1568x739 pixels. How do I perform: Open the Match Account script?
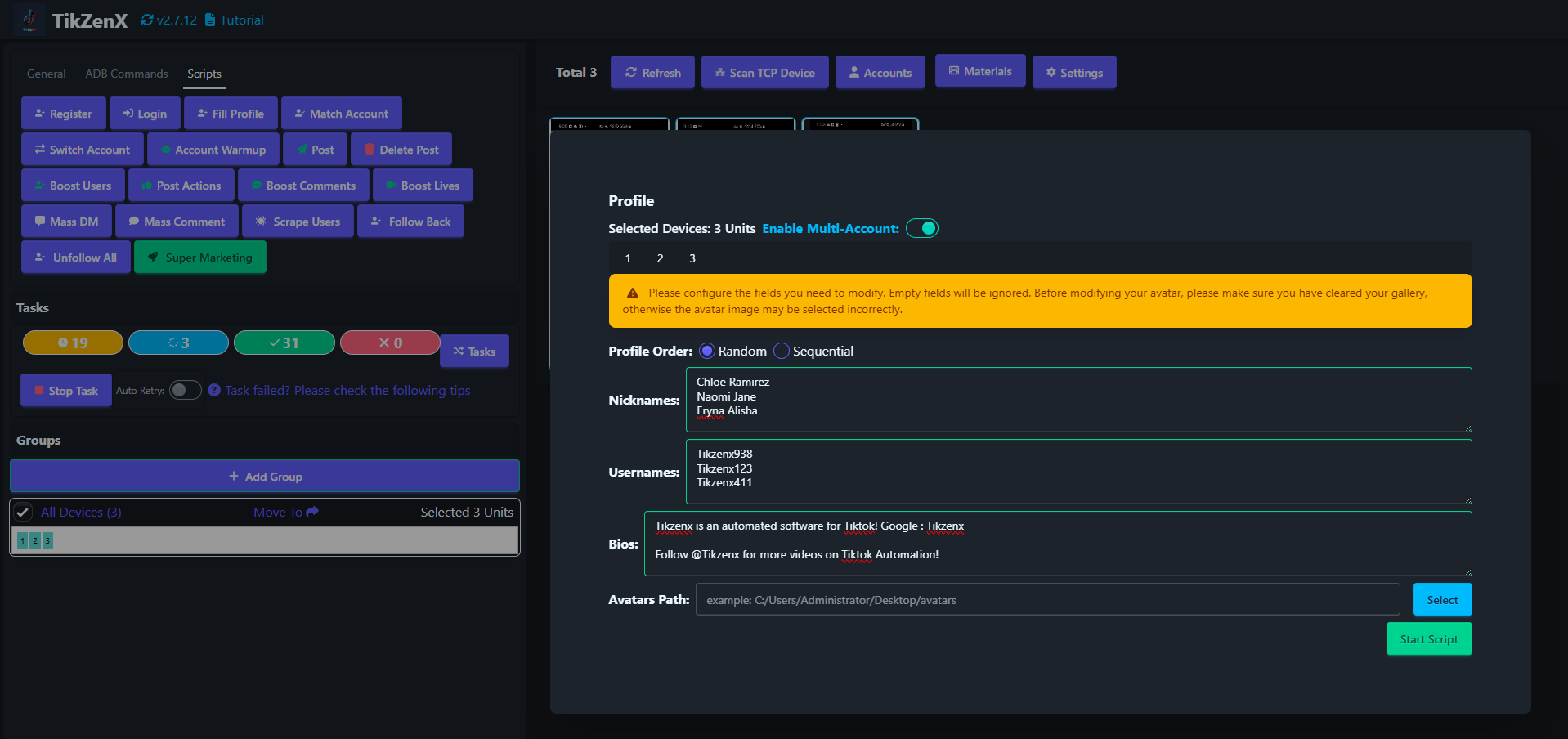click(342, 114)
